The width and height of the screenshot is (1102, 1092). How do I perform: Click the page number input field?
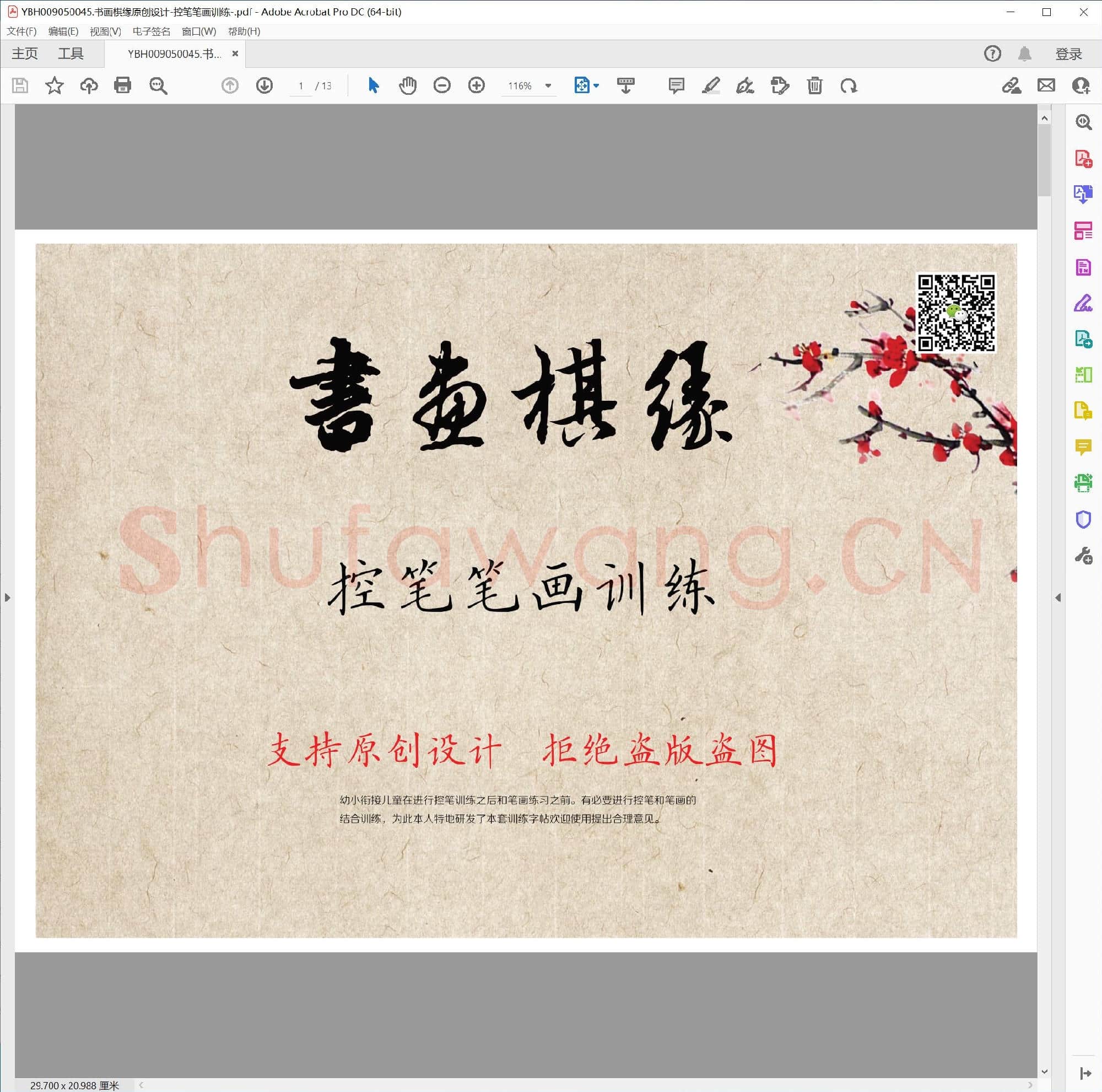(301, 85)
